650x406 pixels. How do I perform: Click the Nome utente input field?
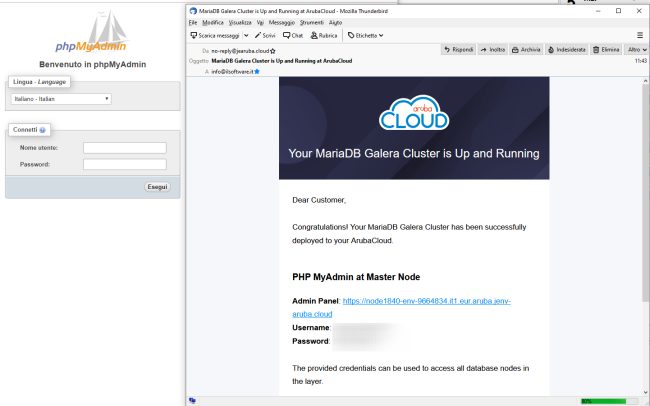125,148
